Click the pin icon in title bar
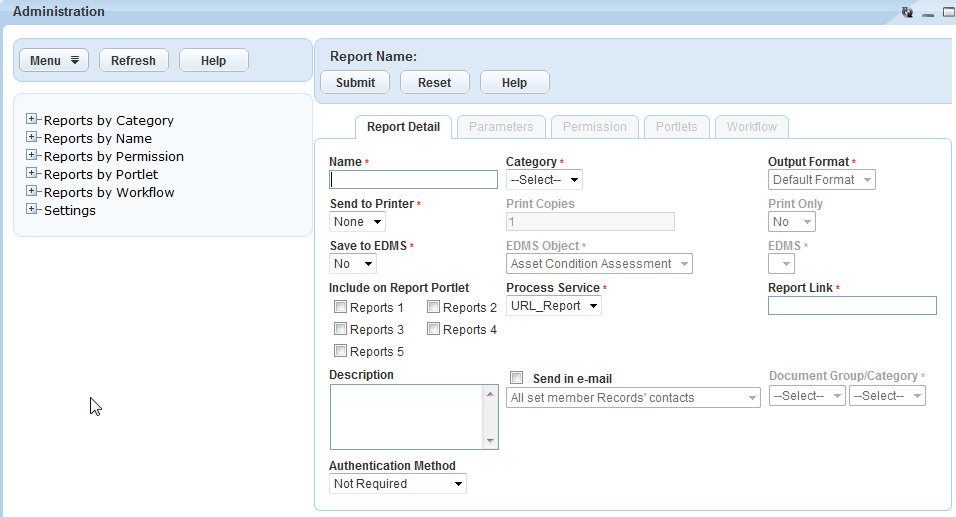 (x=907, y=12)
